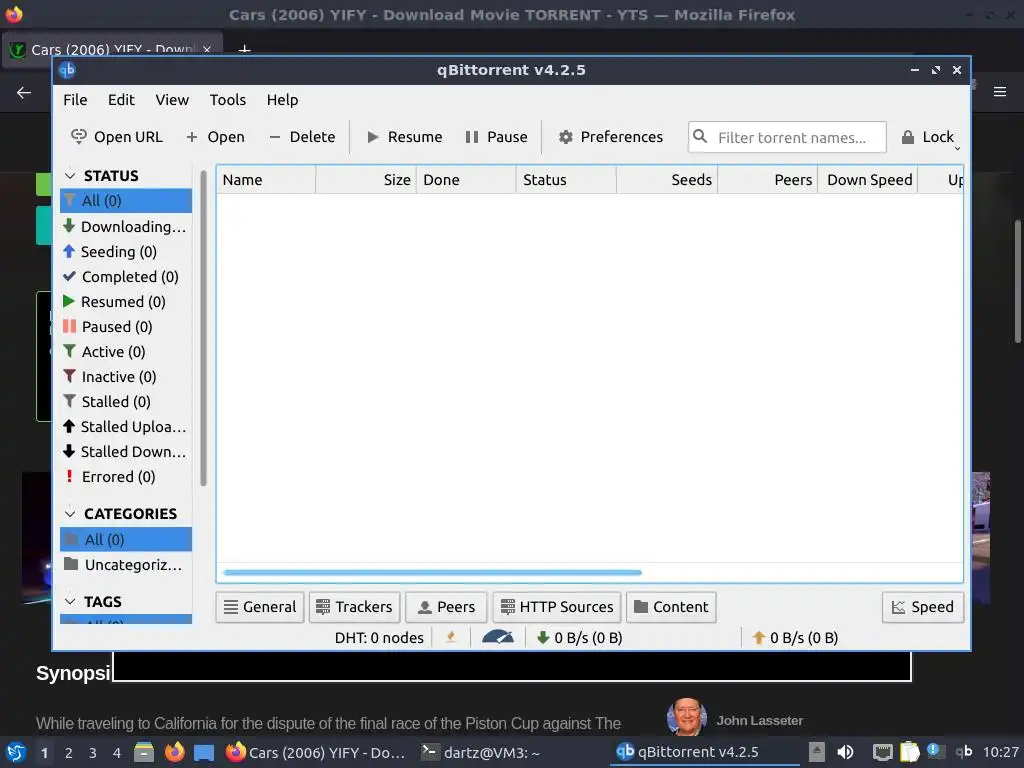Open the Help menu
Screen dimensions: 1024x768
coord(282,100)
